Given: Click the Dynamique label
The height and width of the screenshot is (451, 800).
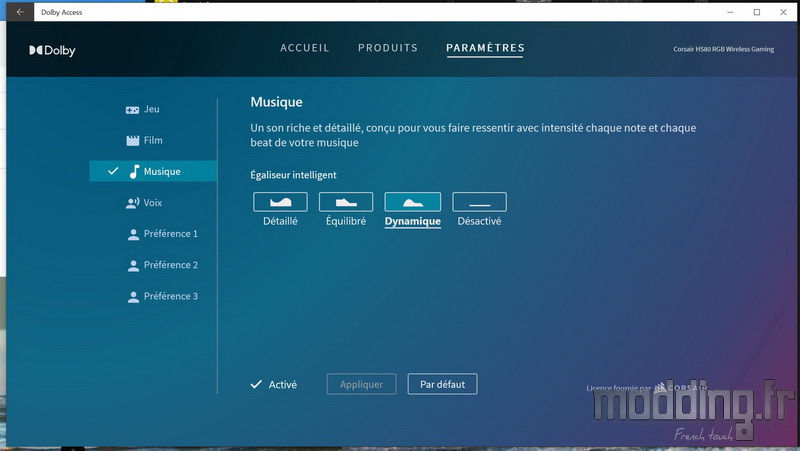Looking at the screenshot, I should click(x=413, y=221).
